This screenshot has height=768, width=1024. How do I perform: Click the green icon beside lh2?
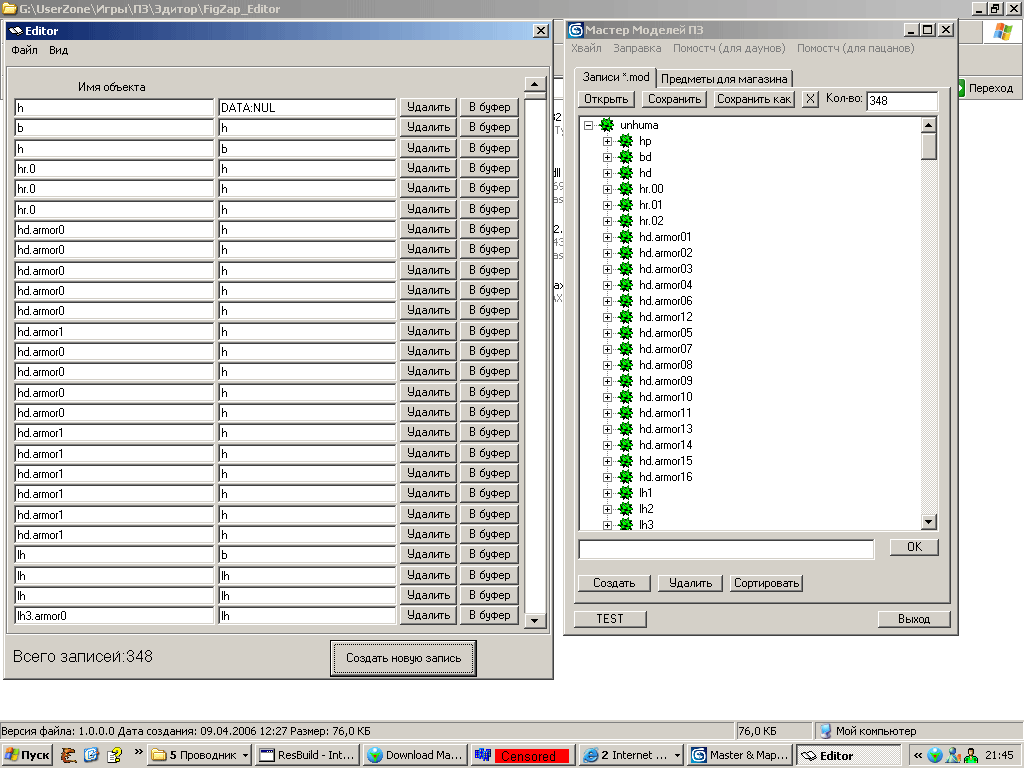(626, 509)
